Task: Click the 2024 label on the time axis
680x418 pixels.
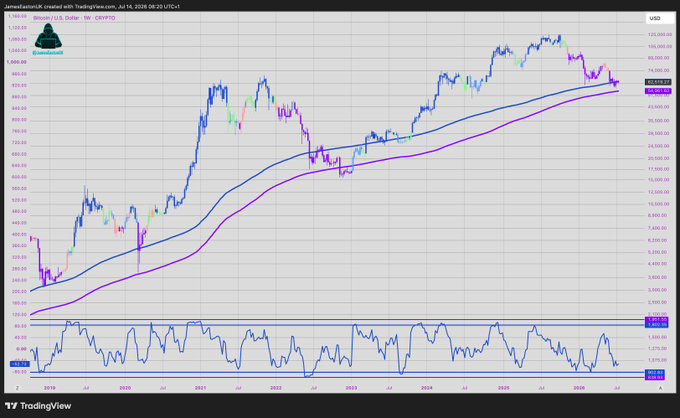Action: [x=427, y=388]
